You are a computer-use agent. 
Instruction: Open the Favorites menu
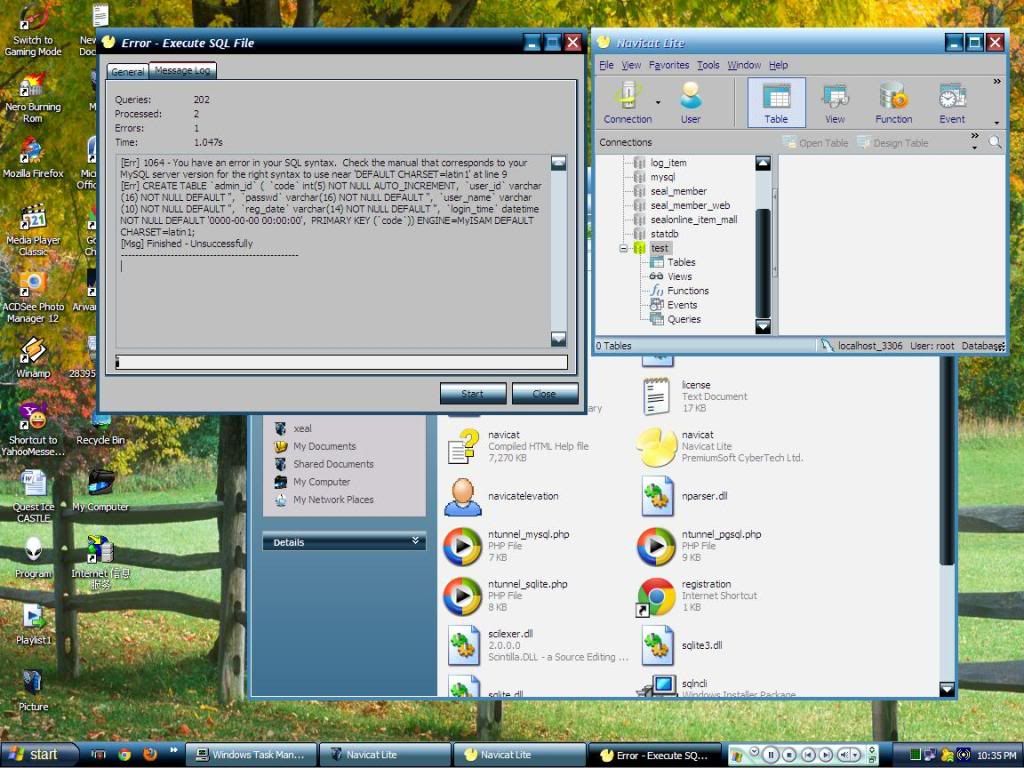point(669,65)
